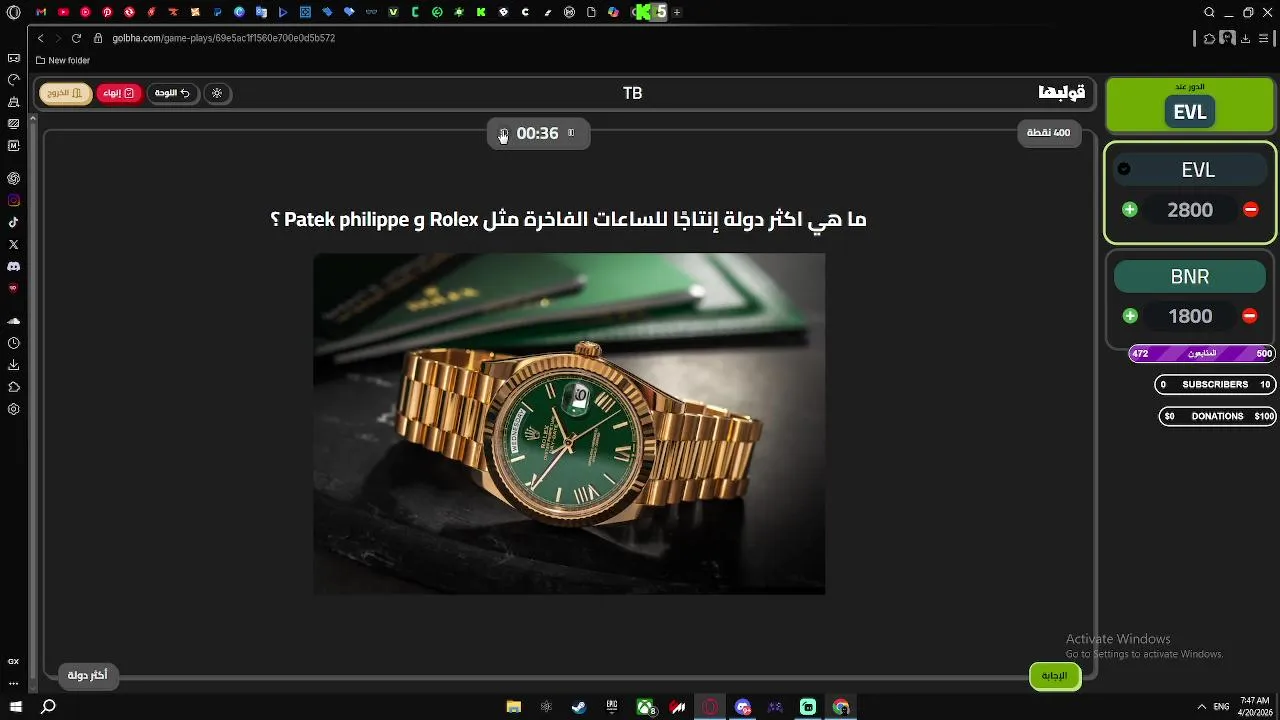This screenshot has height=720, width=1280.
Task: Subtract points from BNR with red minus
Action: [x=1249, y=316]
